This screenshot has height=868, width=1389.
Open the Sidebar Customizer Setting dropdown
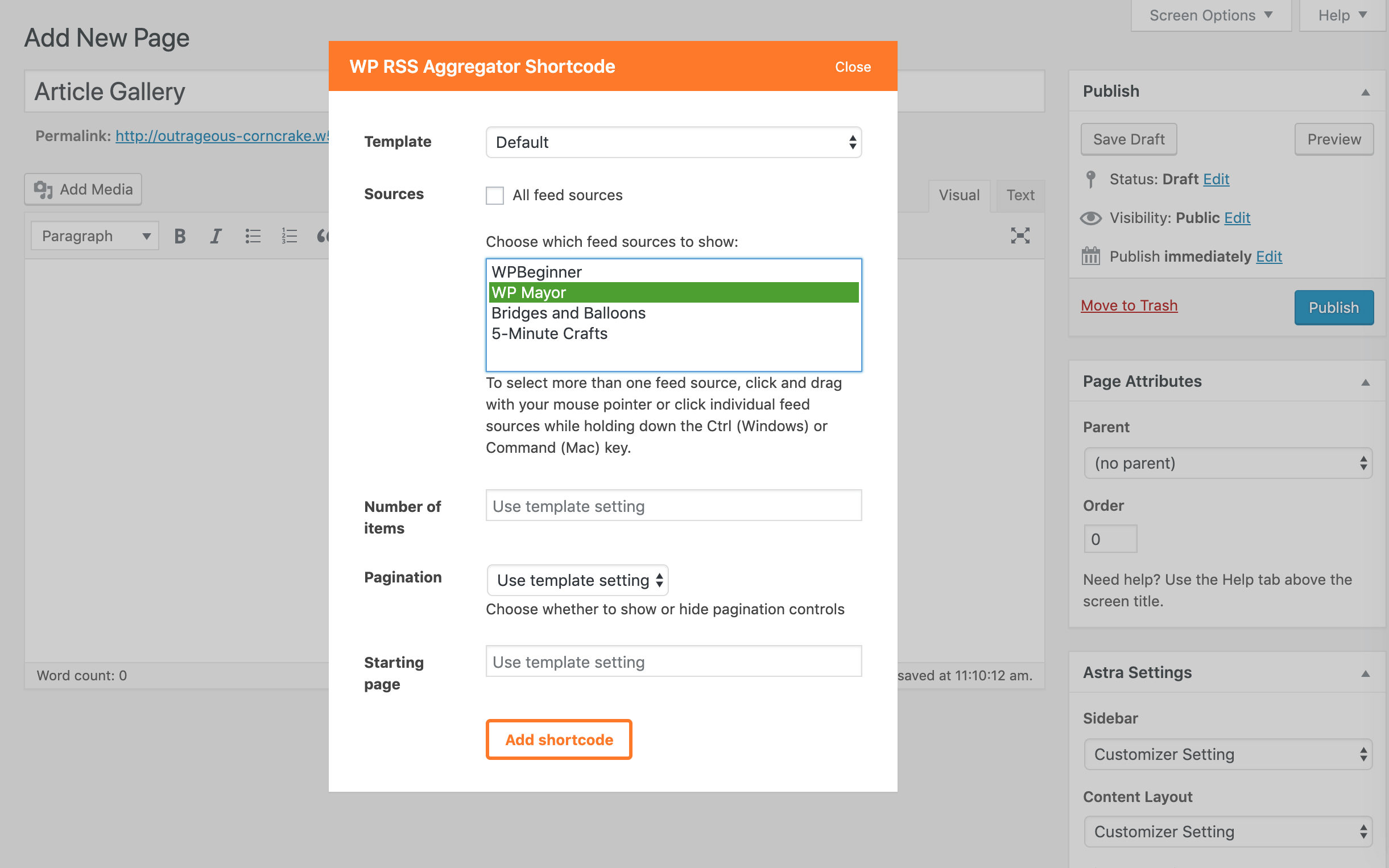[1228, 754]
